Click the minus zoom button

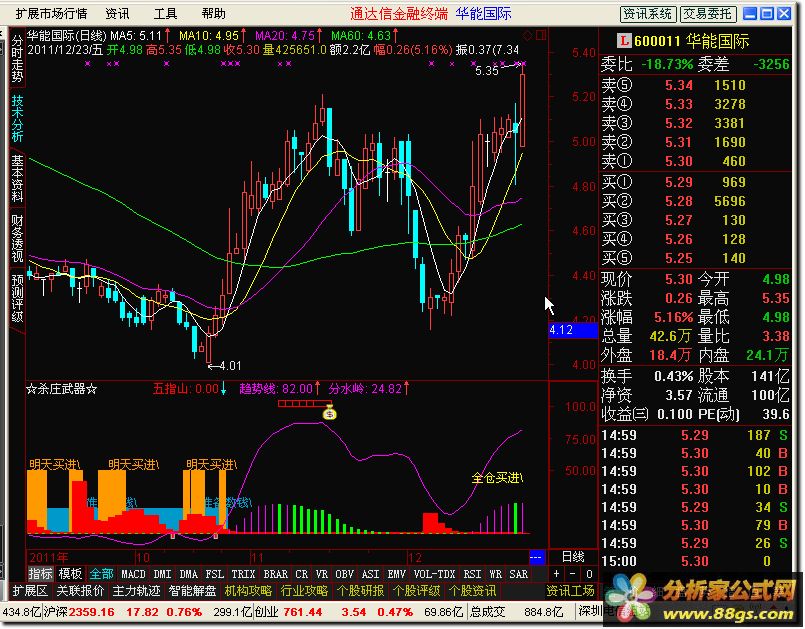coord(572,574)
